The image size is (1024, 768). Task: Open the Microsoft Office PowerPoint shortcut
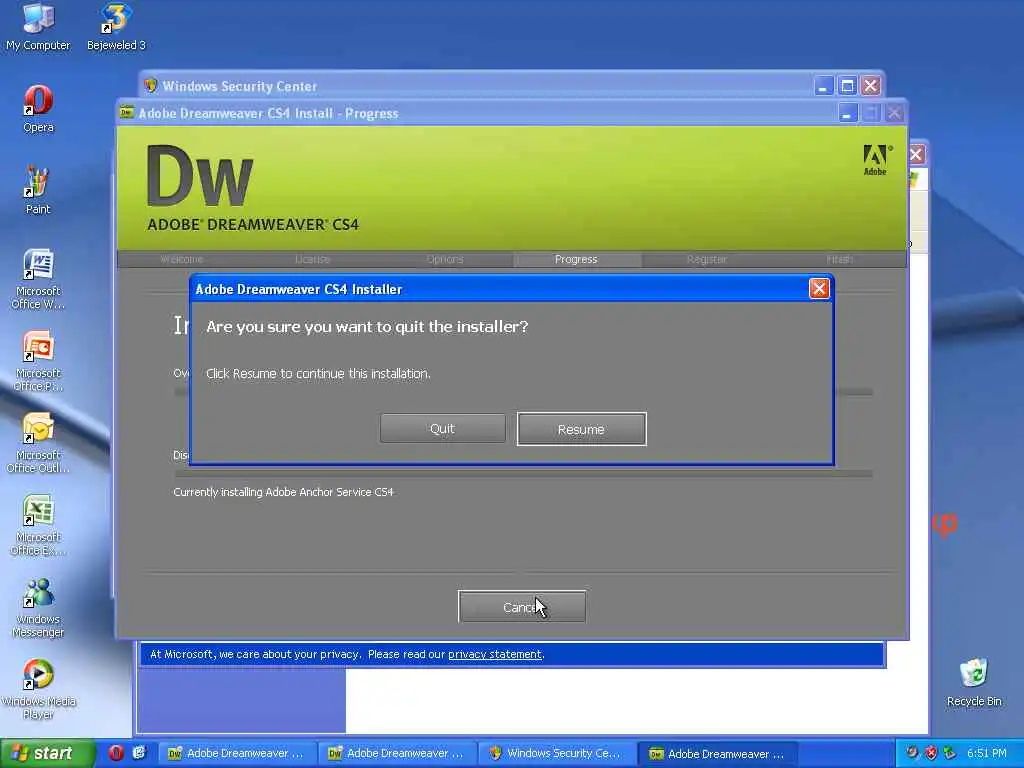point(38,361)
